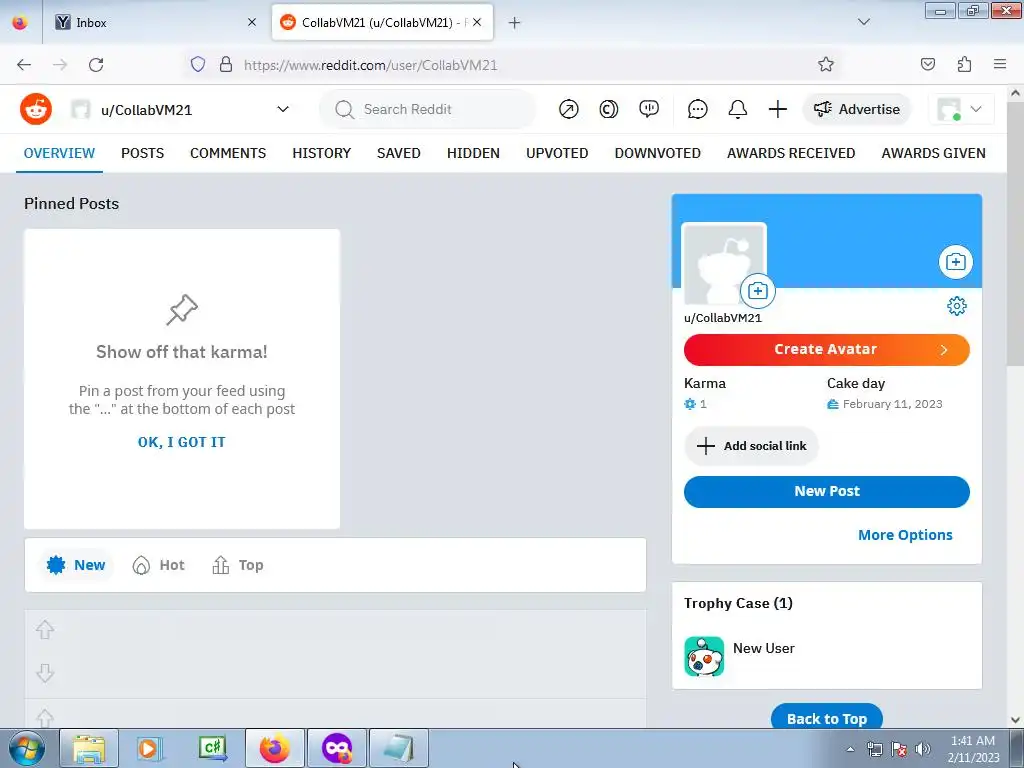Click OK, I GOT IT link
The height and width of the screenshot is (768, 1024).
pos(182,442)
